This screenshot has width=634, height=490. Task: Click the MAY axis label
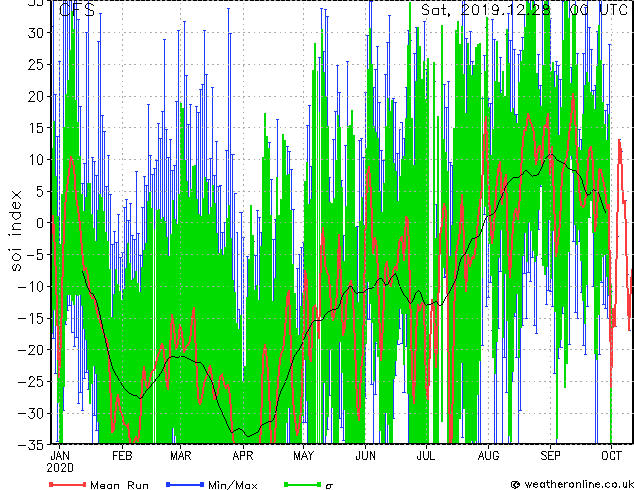(303, 456)
